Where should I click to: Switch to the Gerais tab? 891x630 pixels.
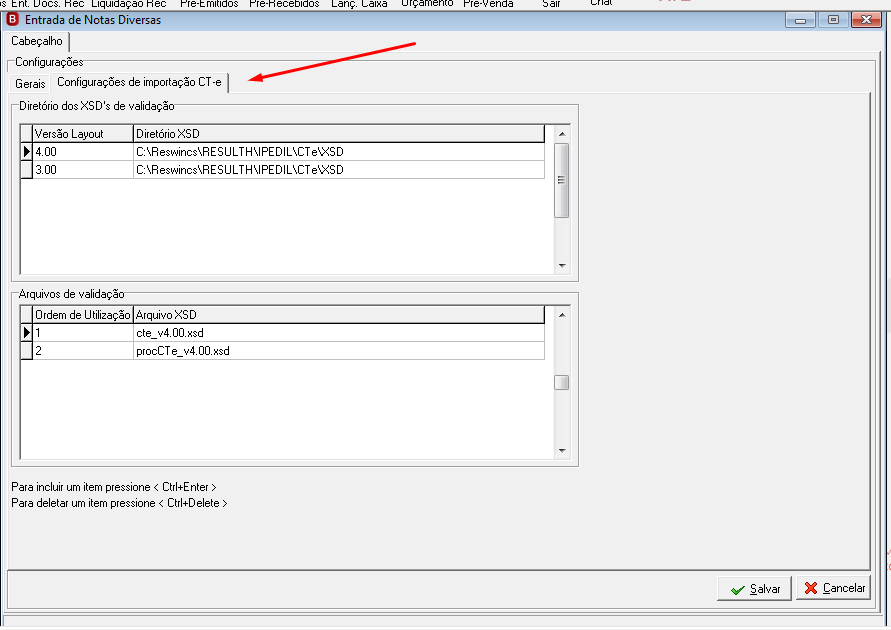[30, 84]
